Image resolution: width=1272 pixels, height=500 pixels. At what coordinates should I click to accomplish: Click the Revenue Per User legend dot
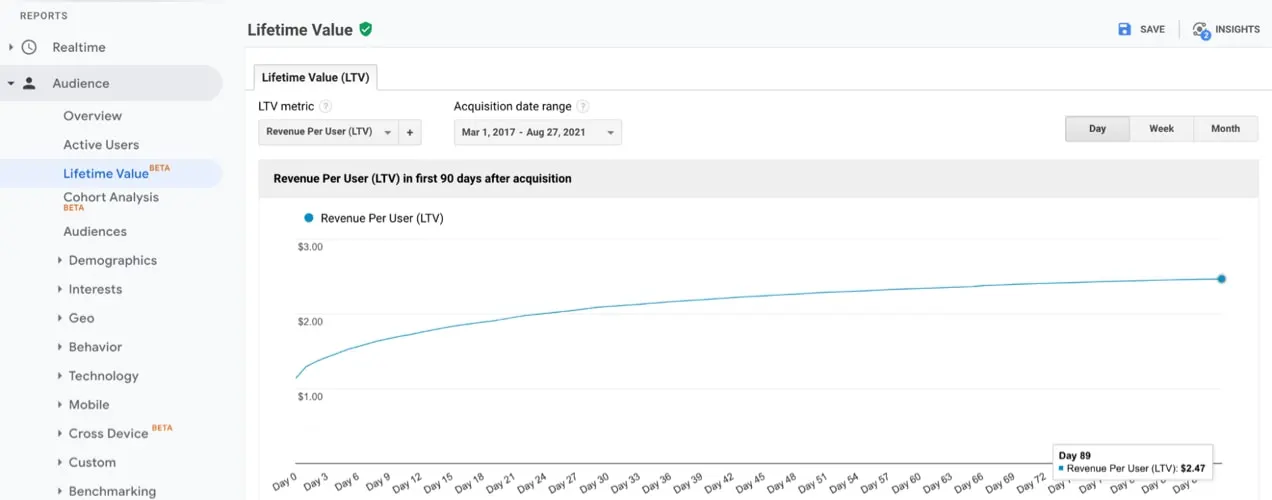[x=309, y=217]
